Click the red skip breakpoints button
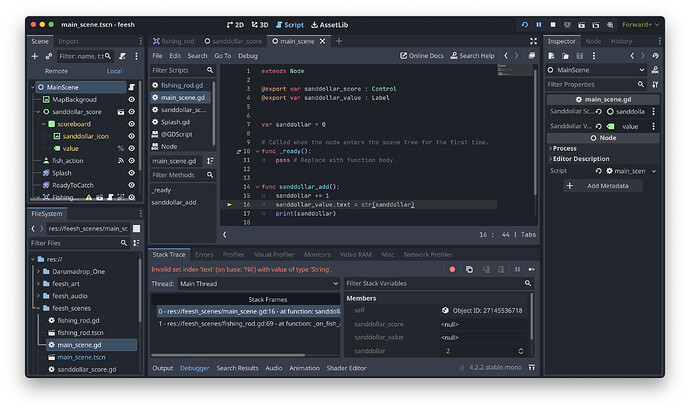690x411 pixels. (452, 269)
